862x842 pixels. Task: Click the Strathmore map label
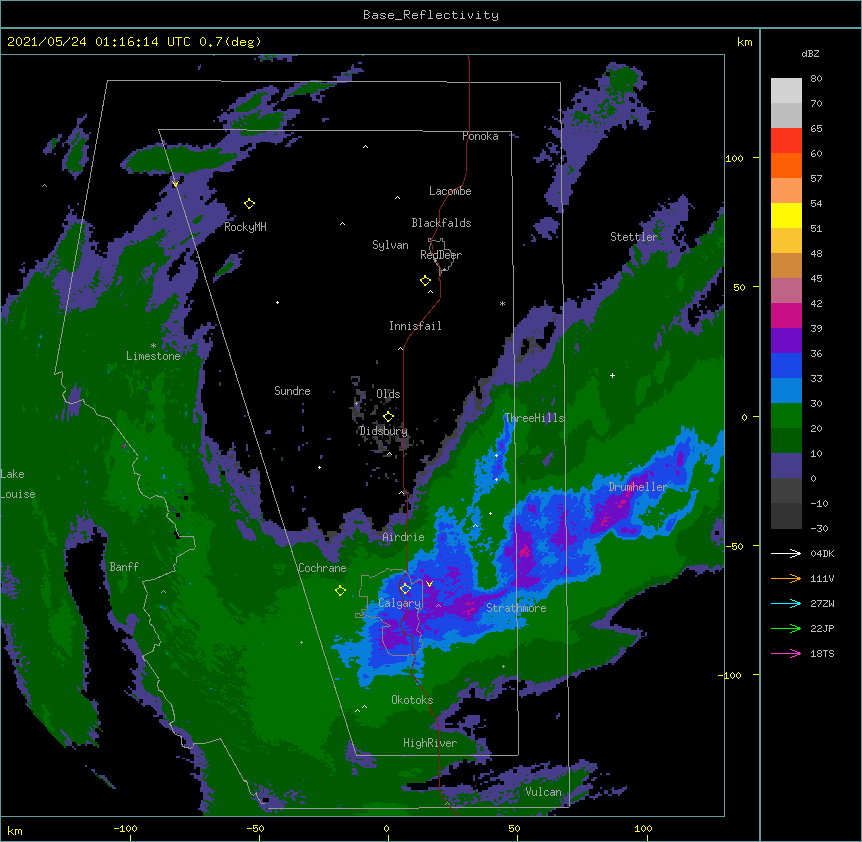(516, 608)
